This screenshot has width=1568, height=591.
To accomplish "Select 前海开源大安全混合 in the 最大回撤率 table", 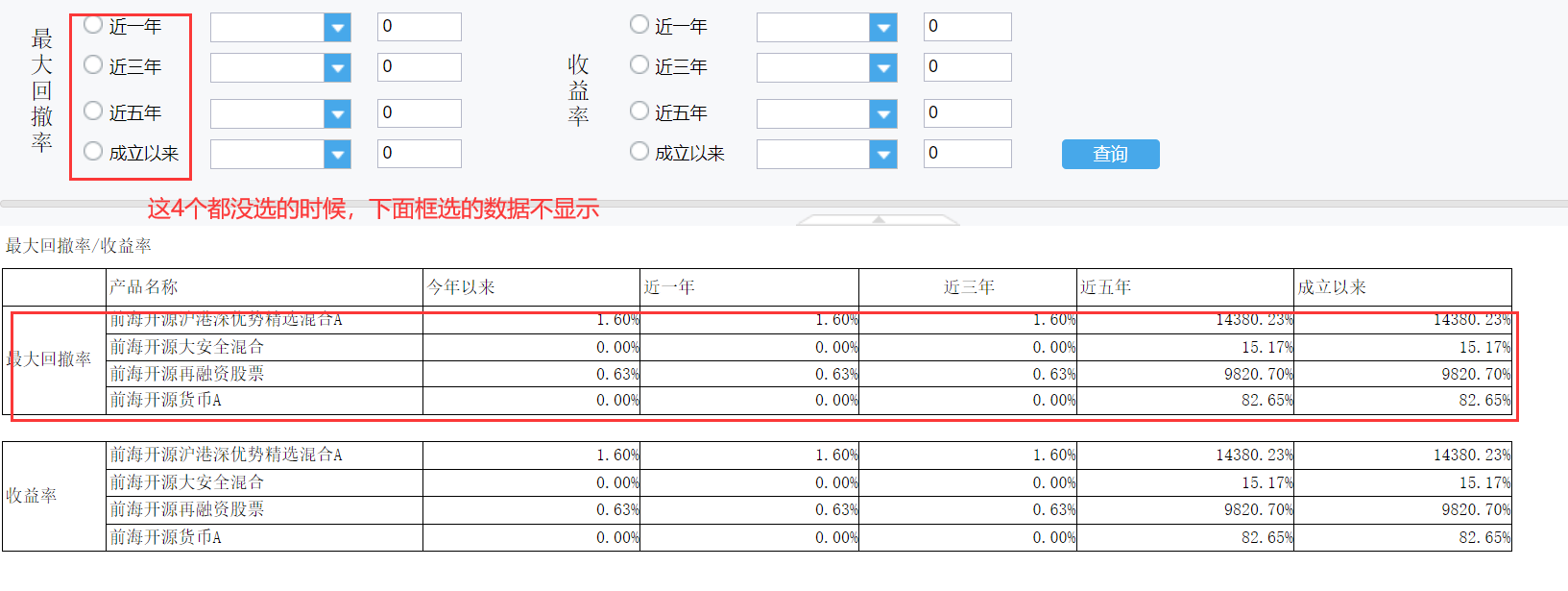I will tap(187, 347).
